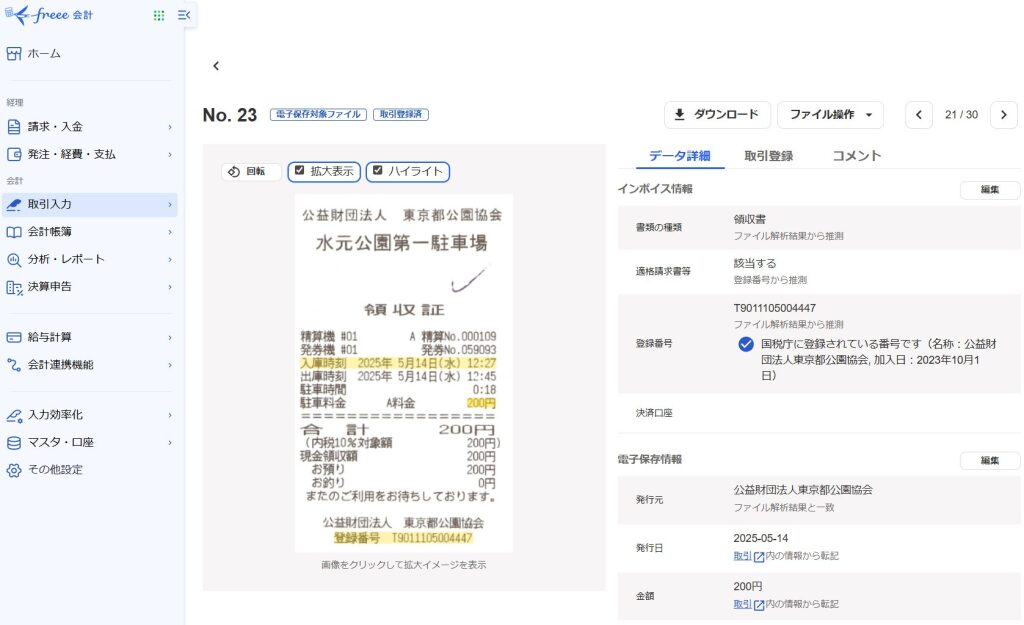Click the rotate icon in 回転 button
1024x625 pixels.
click(x=234, y=172)
